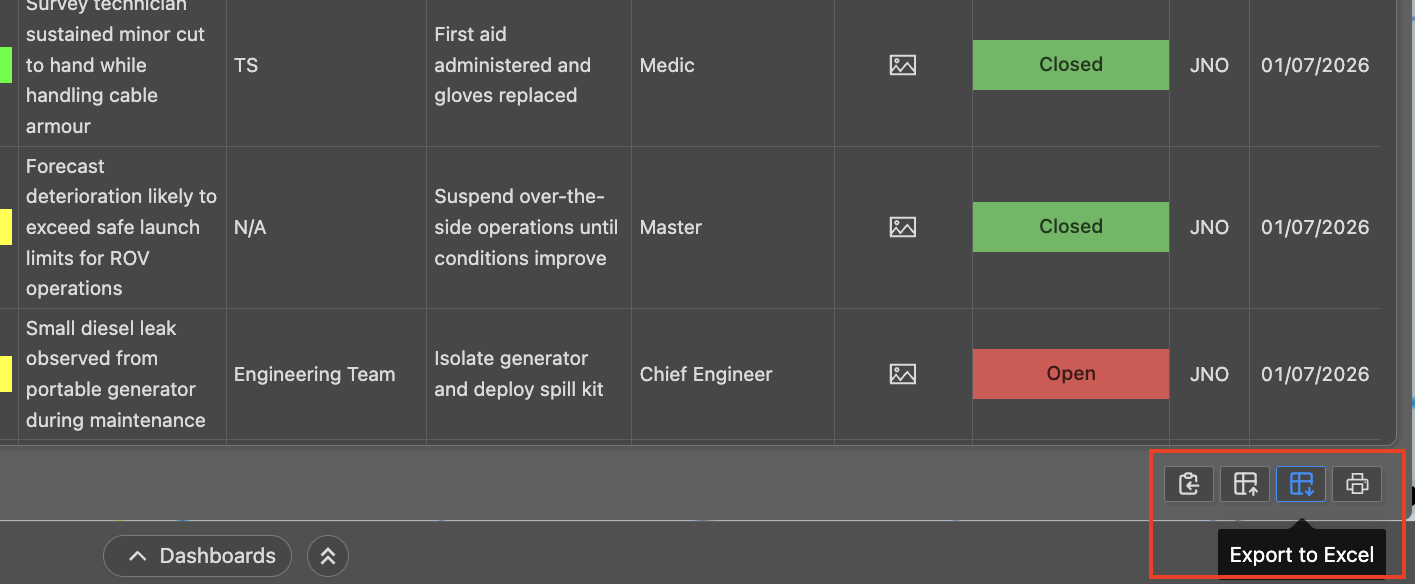Click Closed status on the Master row
The width and height of the screenshot is (1415, 584).
[x=1071, y=227]
